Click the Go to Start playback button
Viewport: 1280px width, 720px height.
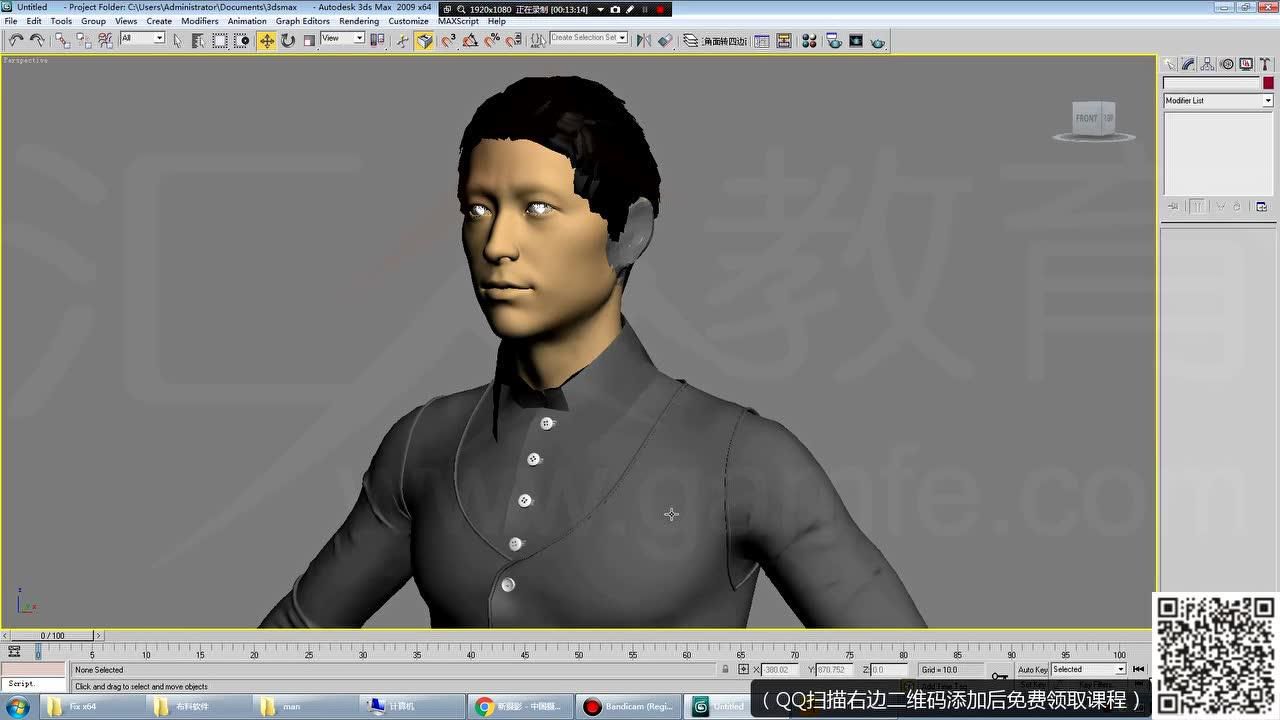(1138, 669)
